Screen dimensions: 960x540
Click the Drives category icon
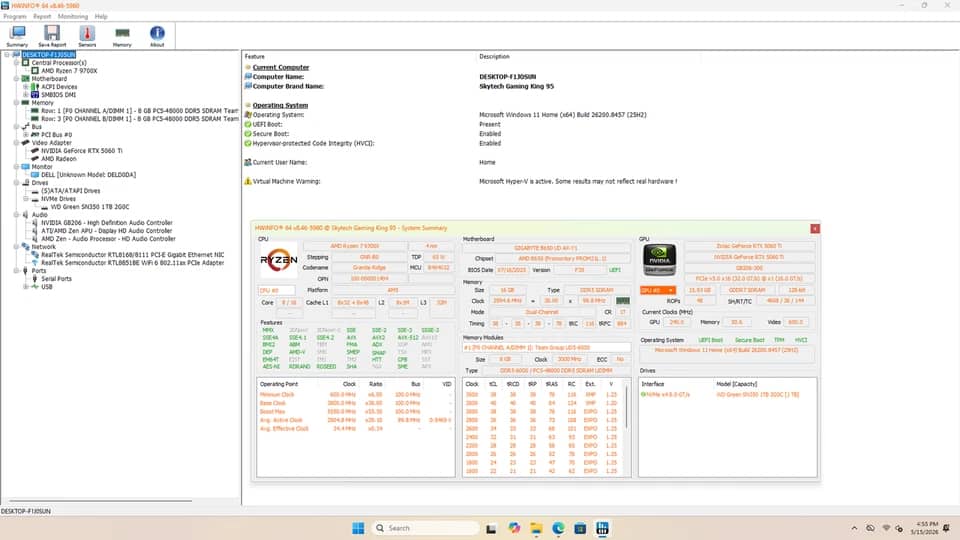(25, 182)
